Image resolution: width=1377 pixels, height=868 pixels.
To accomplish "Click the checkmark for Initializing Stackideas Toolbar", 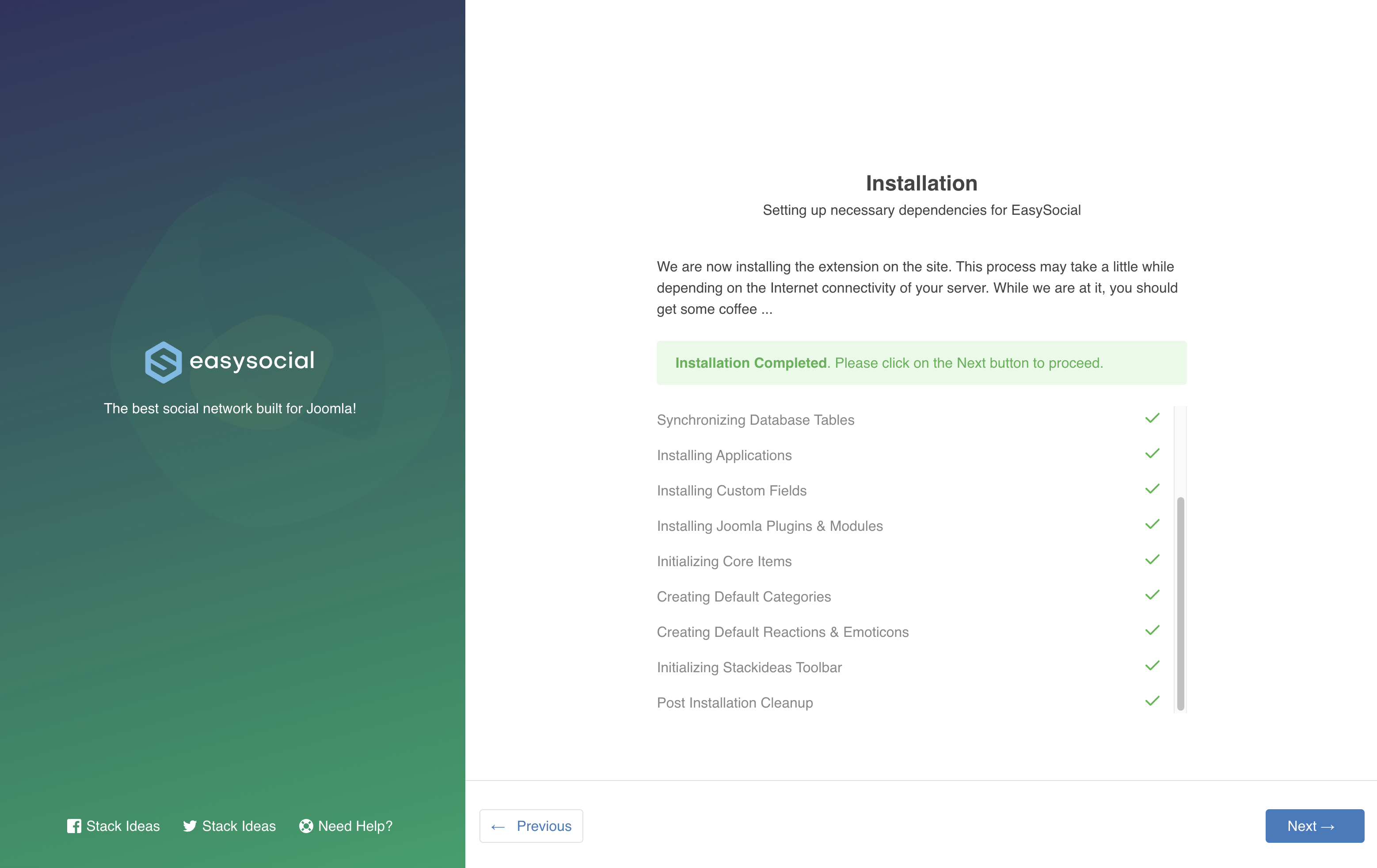I will pyautogui.click(x=1152, y=666).
